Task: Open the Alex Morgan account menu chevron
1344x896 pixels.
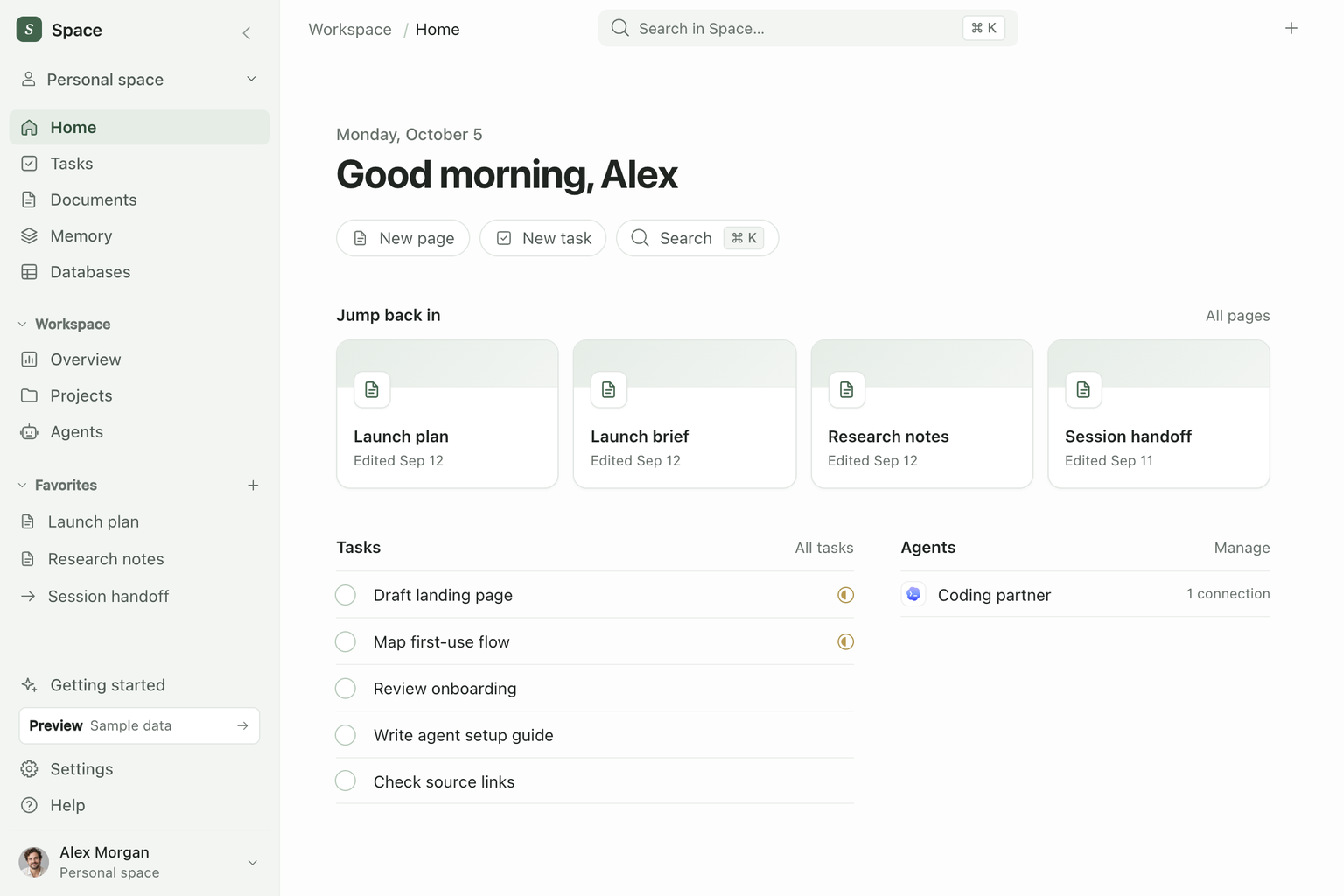Action: (x=252, y=862)
